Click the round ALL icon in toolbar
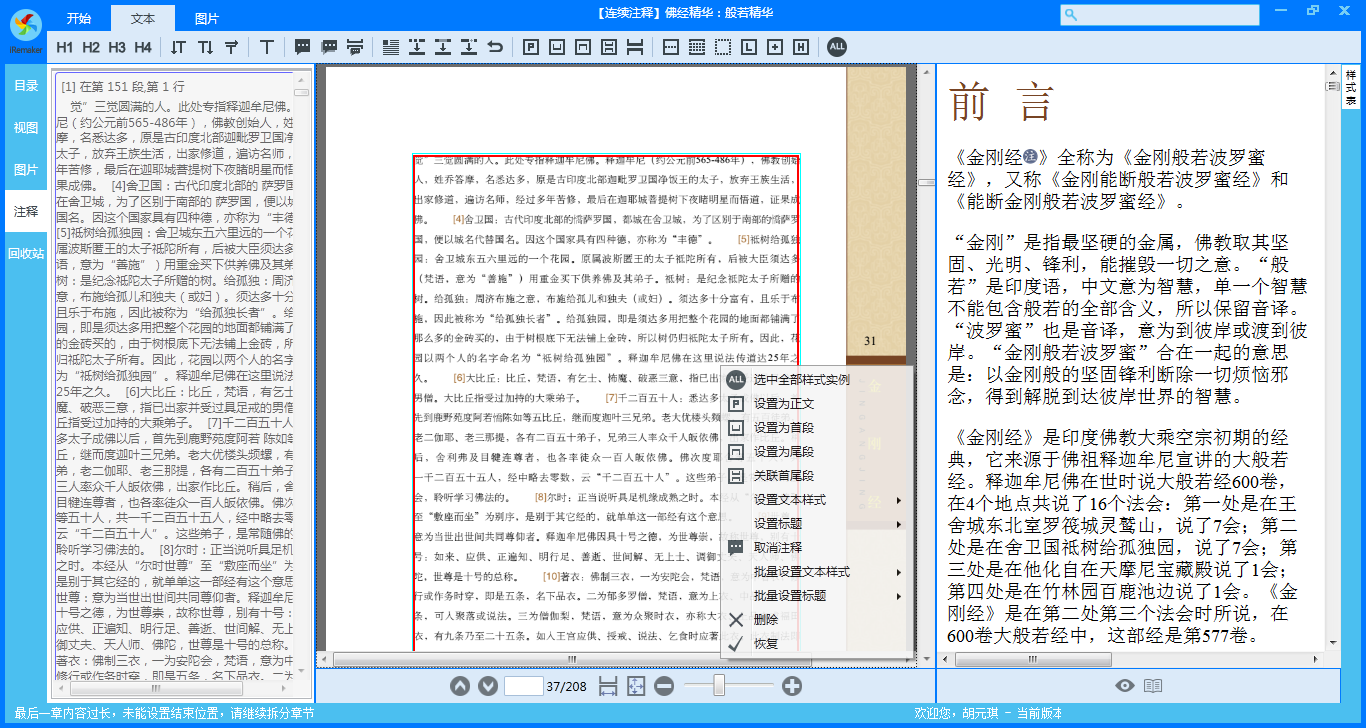The width and height of the screenshot is (1366, 728). [x=837, y=47]
